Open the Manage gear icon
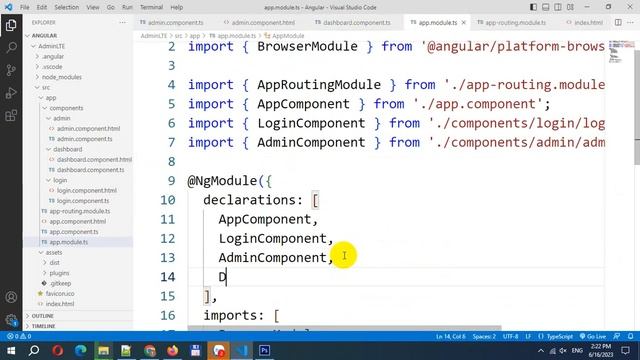 (x=11, y=320)
